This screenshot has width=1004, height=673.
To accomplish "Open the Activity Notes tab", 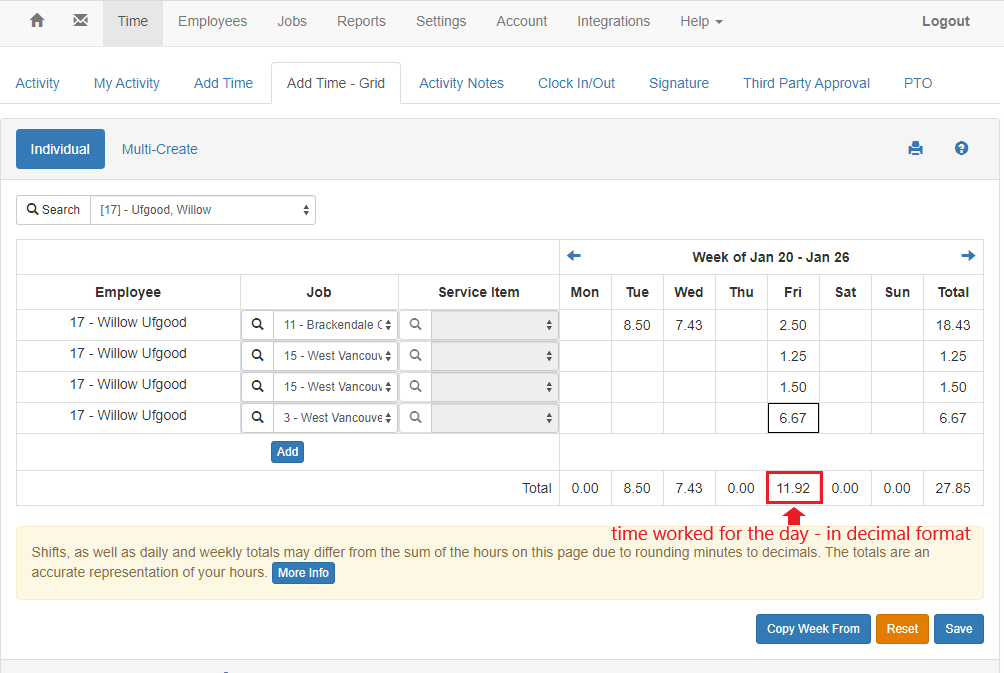I will point(461,83).
